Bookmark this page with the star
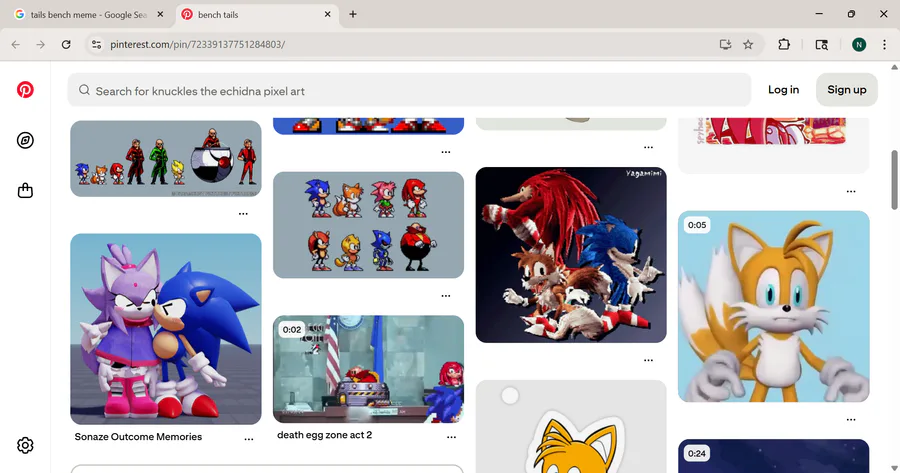Screen dimensions: 900x473 [x=748, y=44]
